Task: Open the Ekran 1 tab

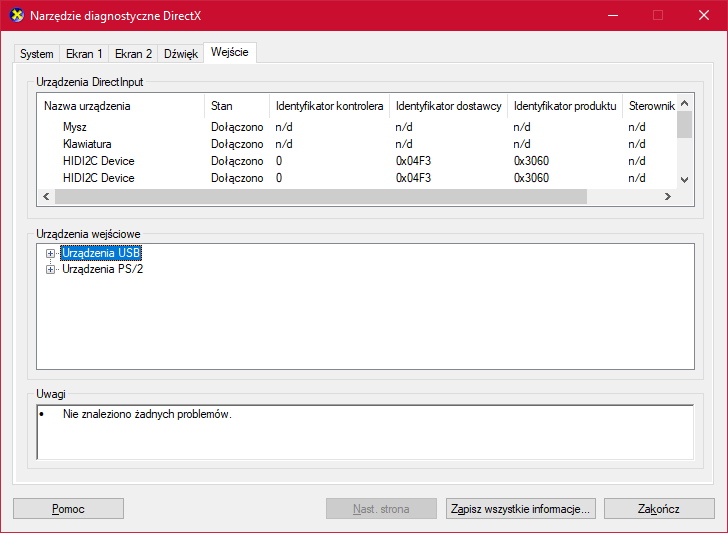Action: (x=84, y=54)
